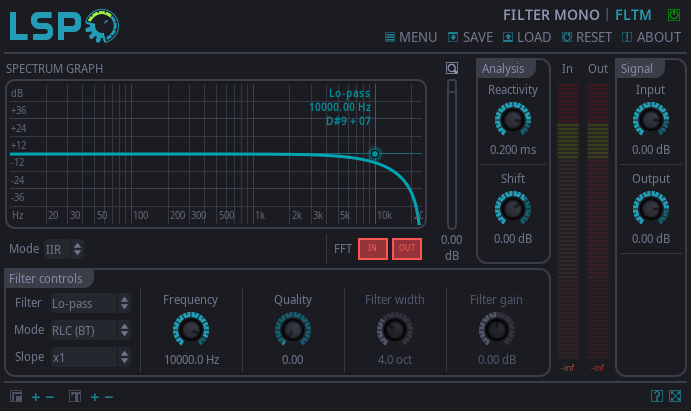
Task: Click the filter dot on spectrum graph
Action: point(375,154)
